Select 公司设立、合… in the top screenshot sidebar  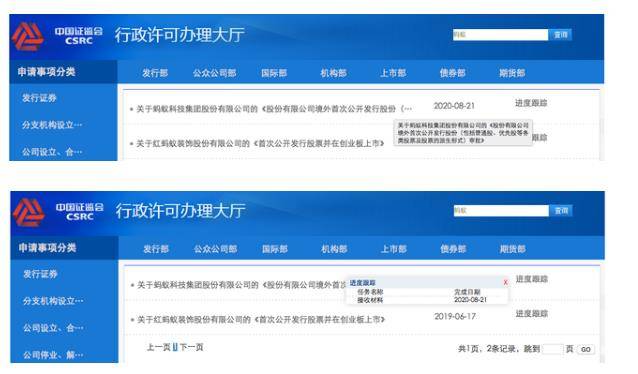tap(52, 152)
